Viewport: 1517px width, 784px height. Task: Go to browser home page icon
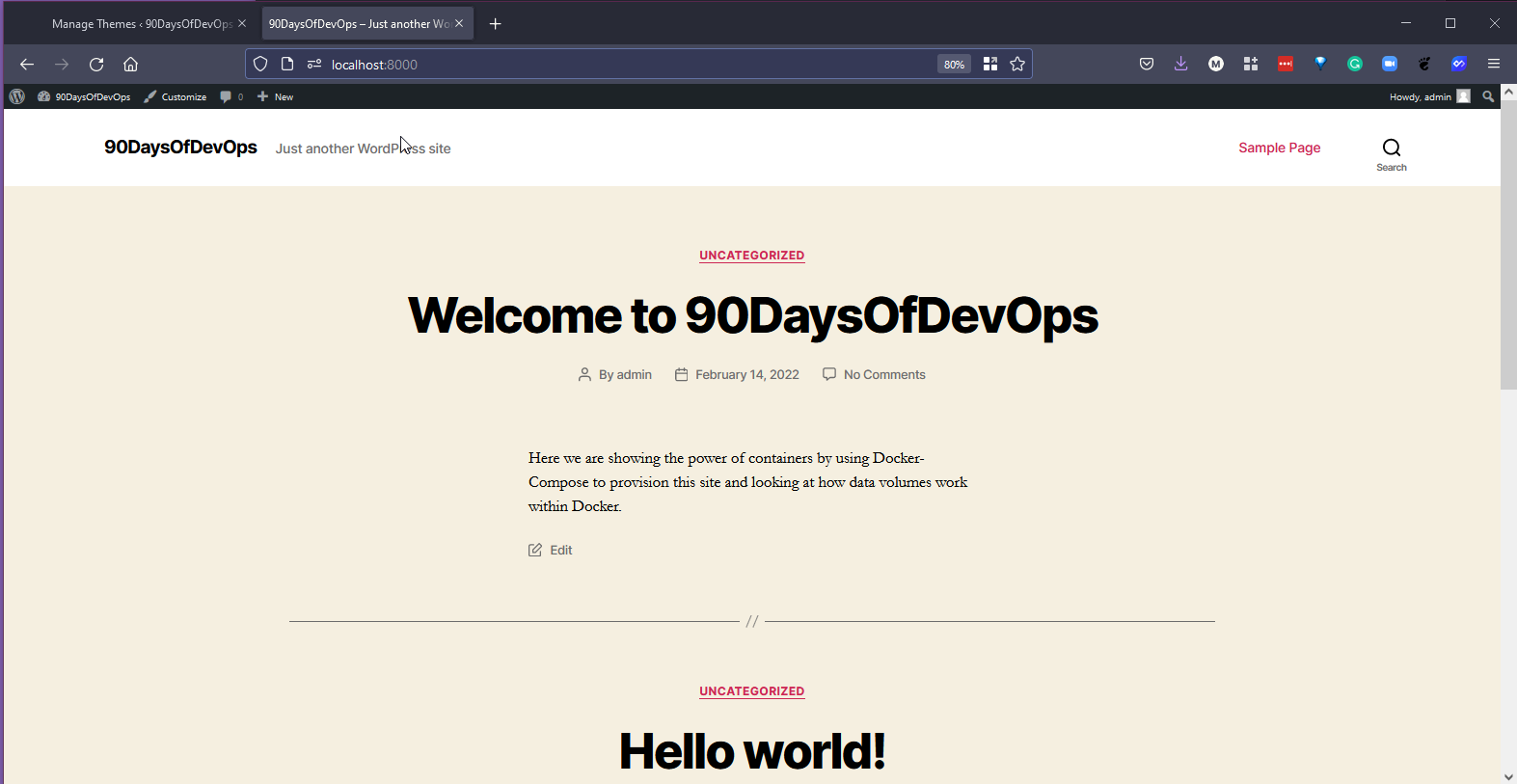[130, 65]
